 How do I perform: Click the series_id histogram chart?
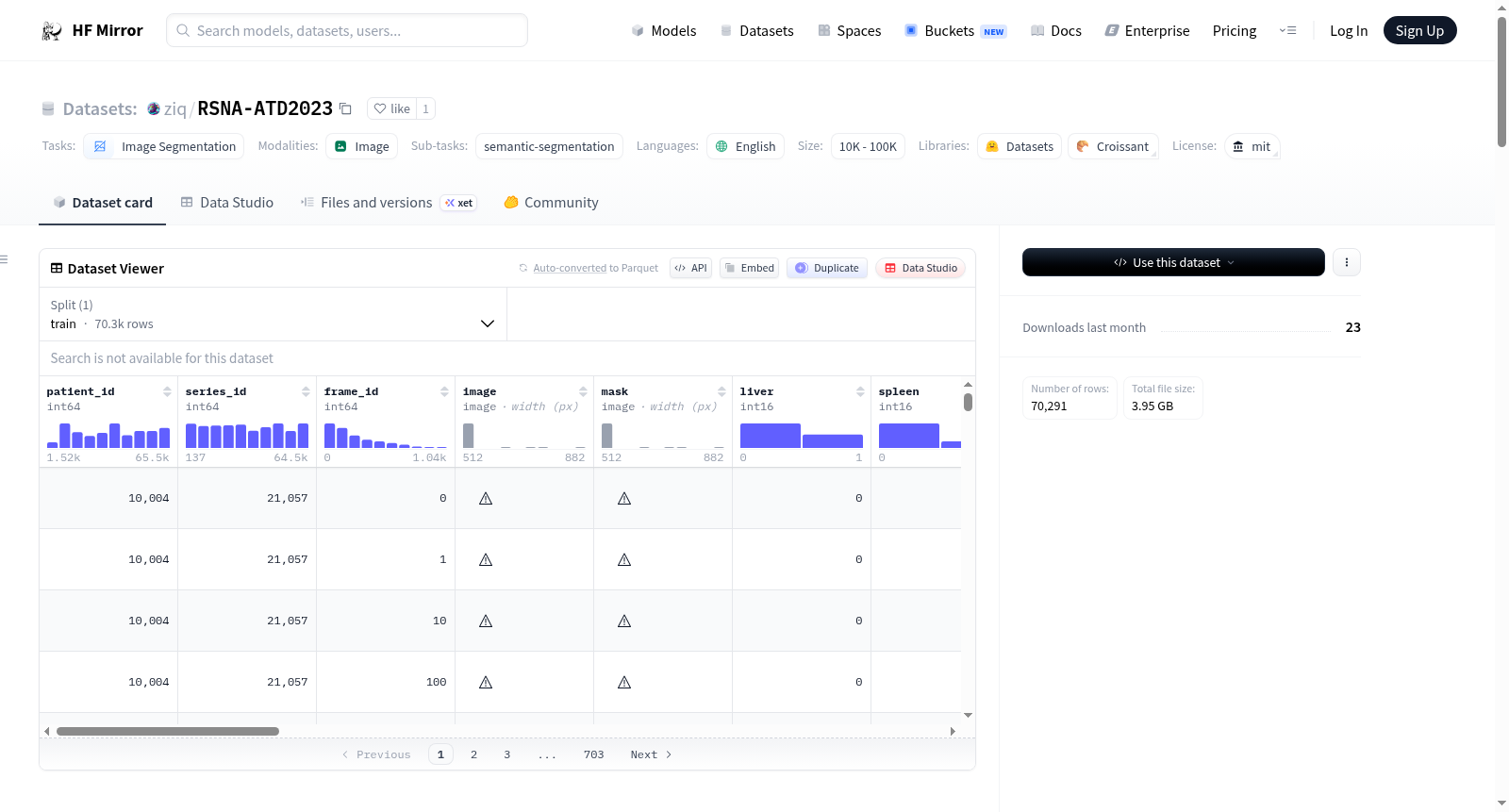pyautogui.click(x=247, y=435)
